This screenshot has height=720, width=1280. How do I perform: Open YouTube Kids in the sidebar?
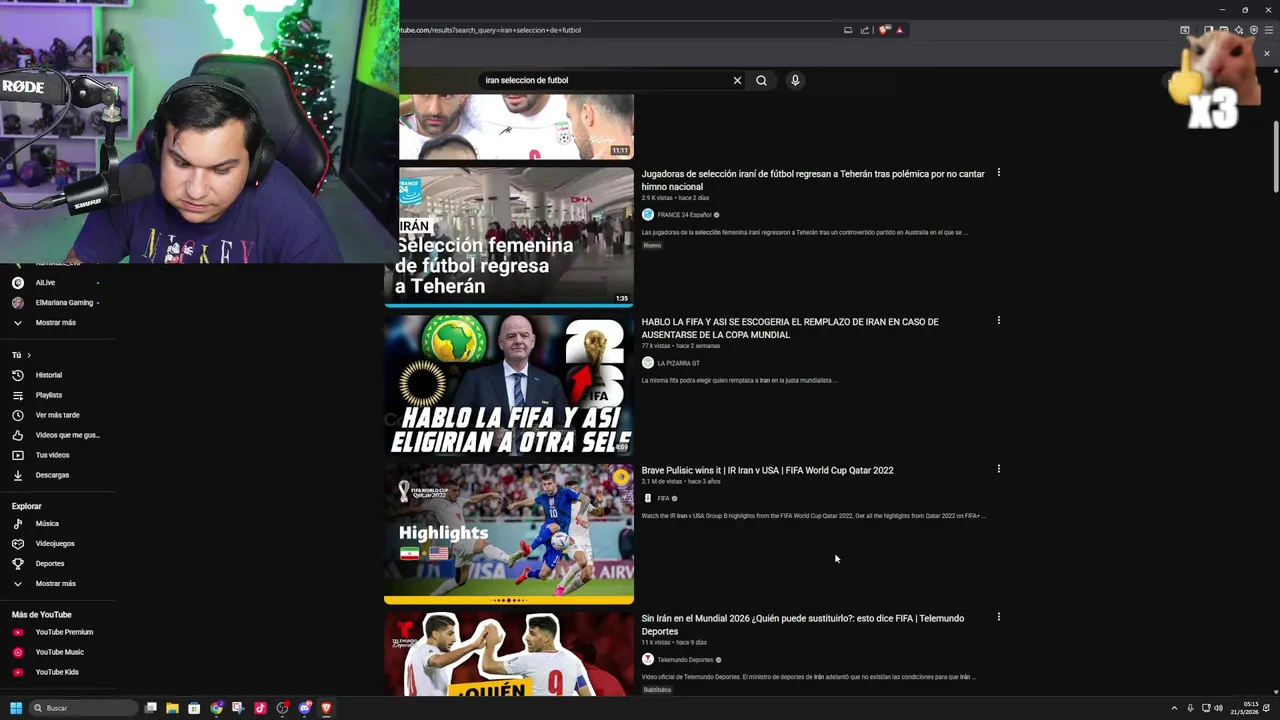57,672
